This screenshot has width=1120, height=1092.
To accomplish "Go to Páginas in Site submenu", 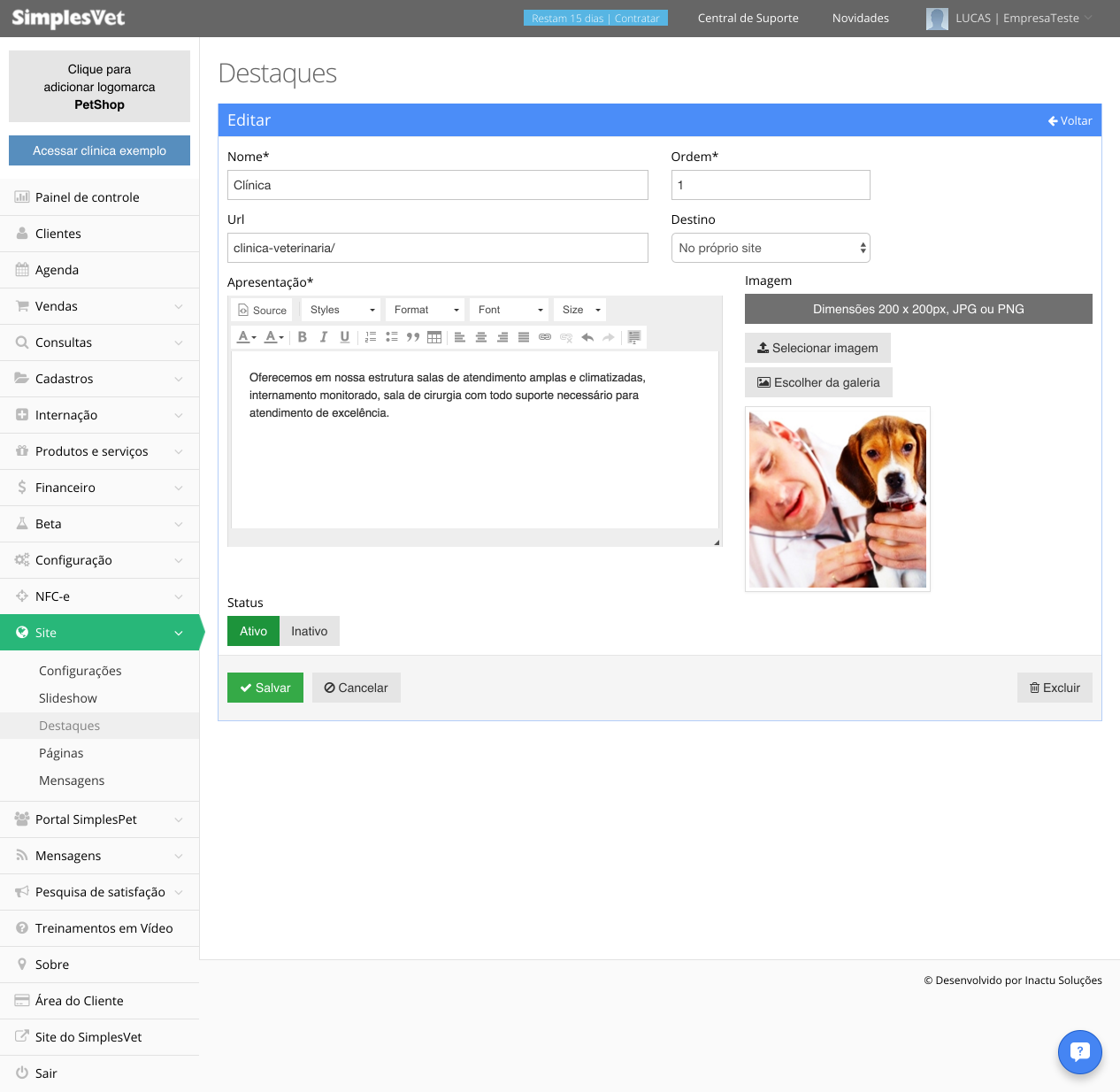I will tap(61, 753).
